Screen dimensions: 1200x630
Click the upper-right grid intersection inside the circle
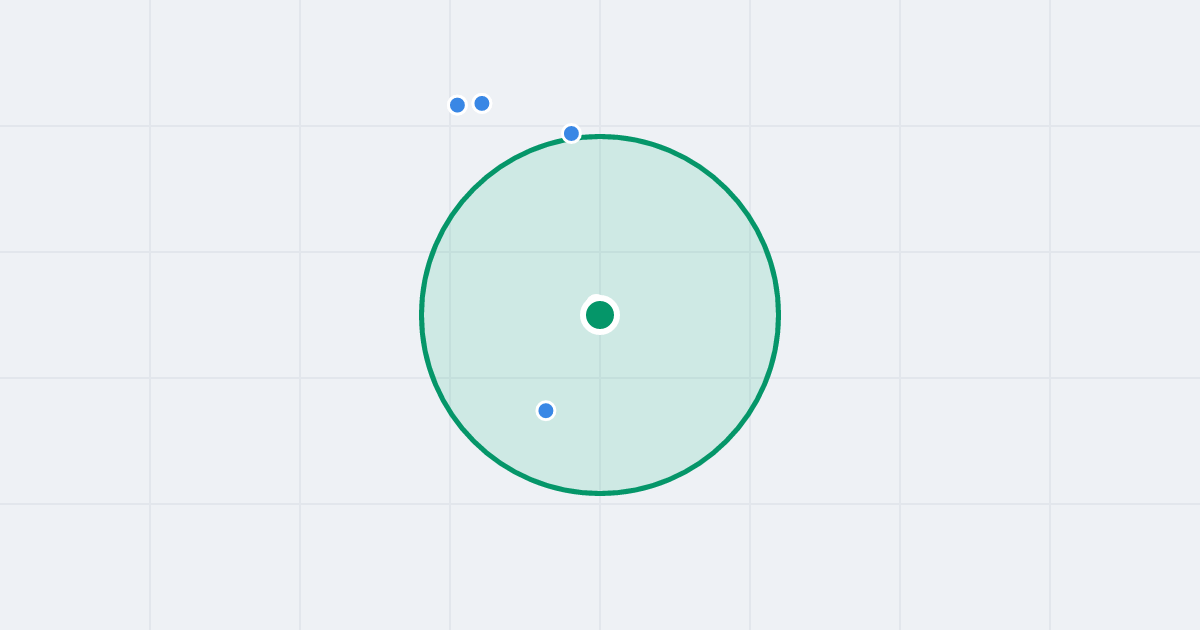coord(750,252)
